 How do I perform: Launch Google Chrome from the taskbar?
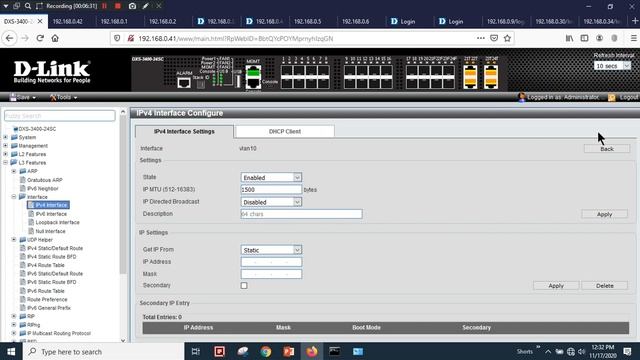(266, 351)
